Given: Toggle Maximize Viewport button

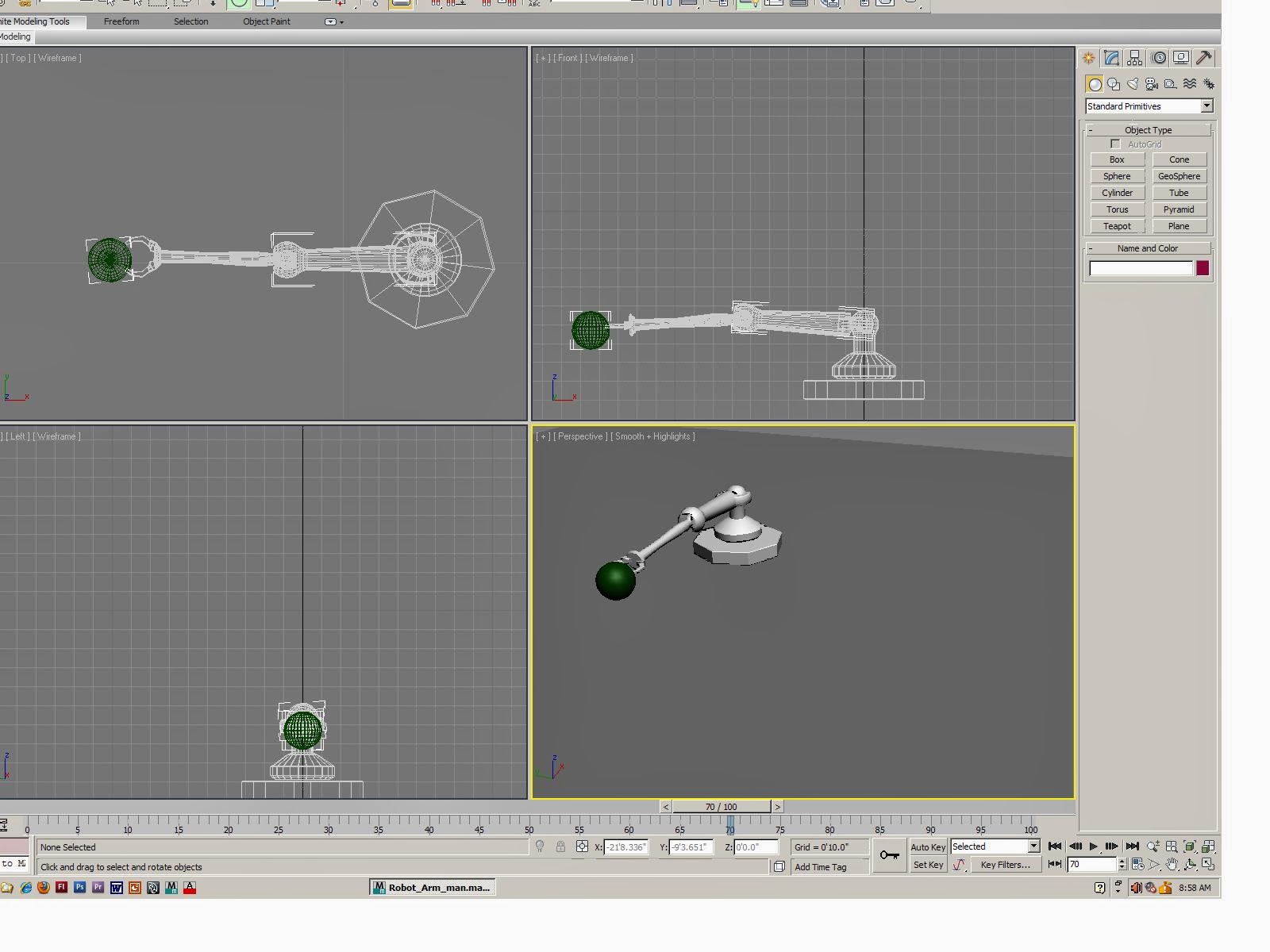Looking at the screenshot, I should (x=1208, y=865).
